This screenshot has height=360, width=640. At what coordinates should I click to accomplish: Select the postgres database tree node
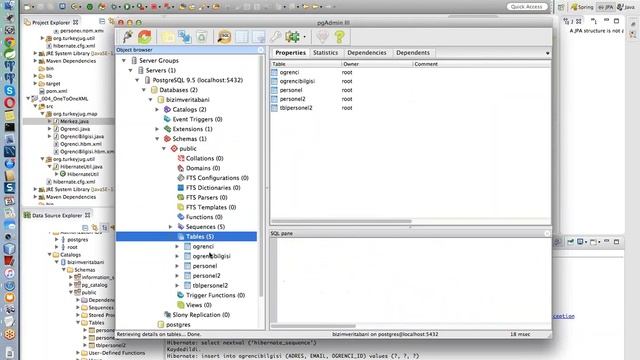(178, 324)
